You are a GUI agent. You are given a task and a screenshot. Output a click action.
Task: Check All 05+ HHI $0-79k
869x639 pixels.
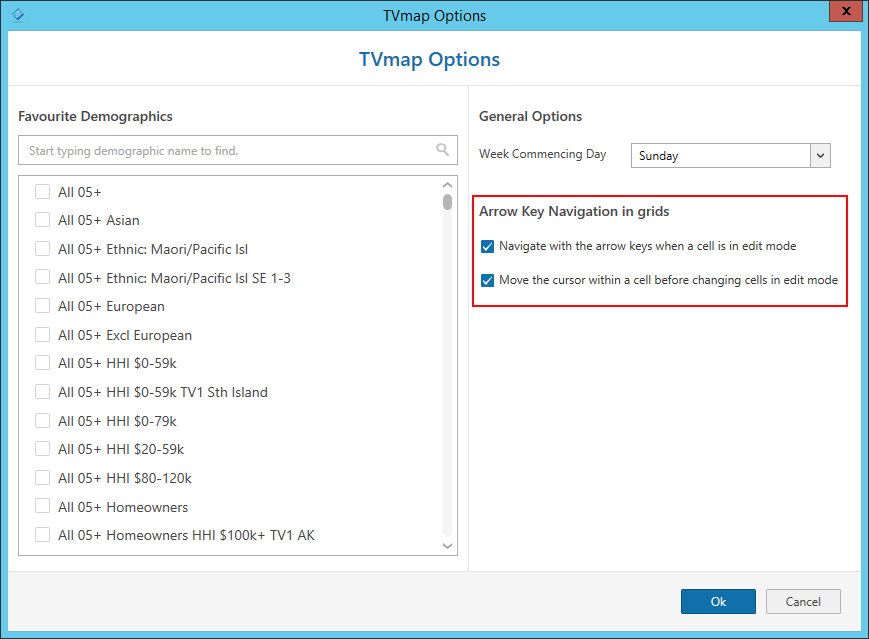pyautogui.click(x=43, y=421)
